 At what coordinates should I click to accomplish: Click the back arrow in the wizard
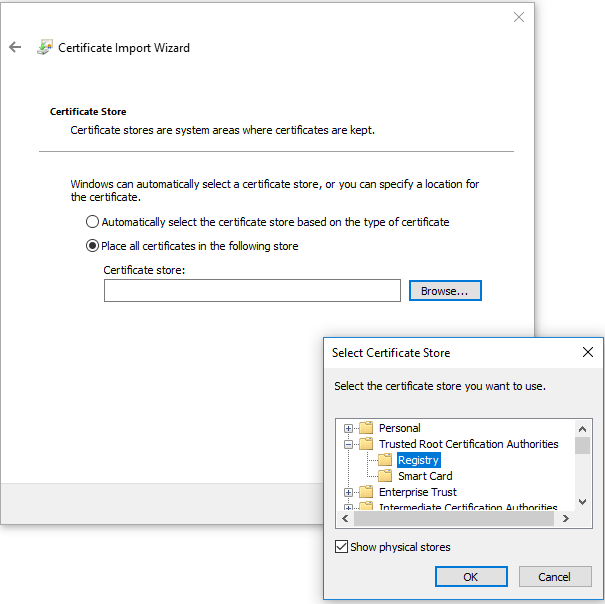(x=15, y=47)
